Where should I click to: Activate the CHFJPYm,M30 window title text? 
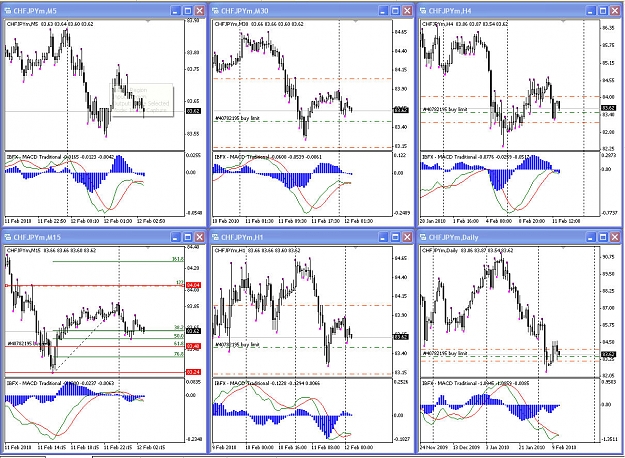(x=245, y=11)
